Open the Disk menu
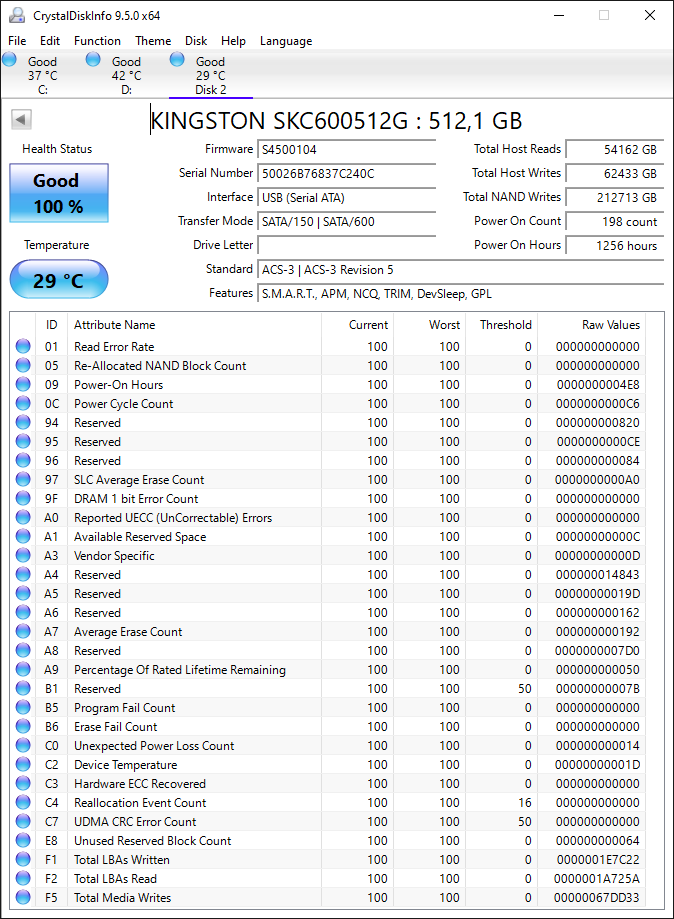This screenshot has width=674, height=919. click(196, 41)
